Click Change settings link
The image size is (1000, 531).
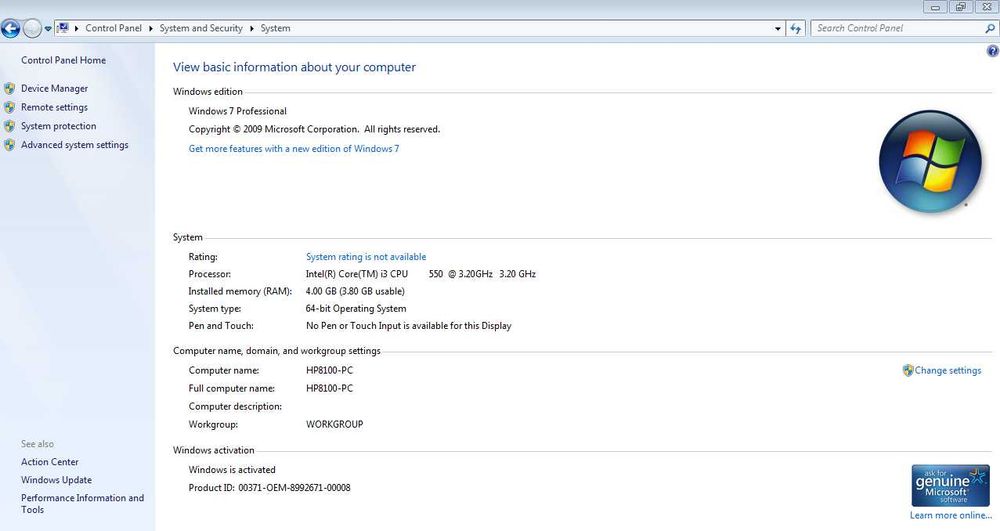pos(948,370)
